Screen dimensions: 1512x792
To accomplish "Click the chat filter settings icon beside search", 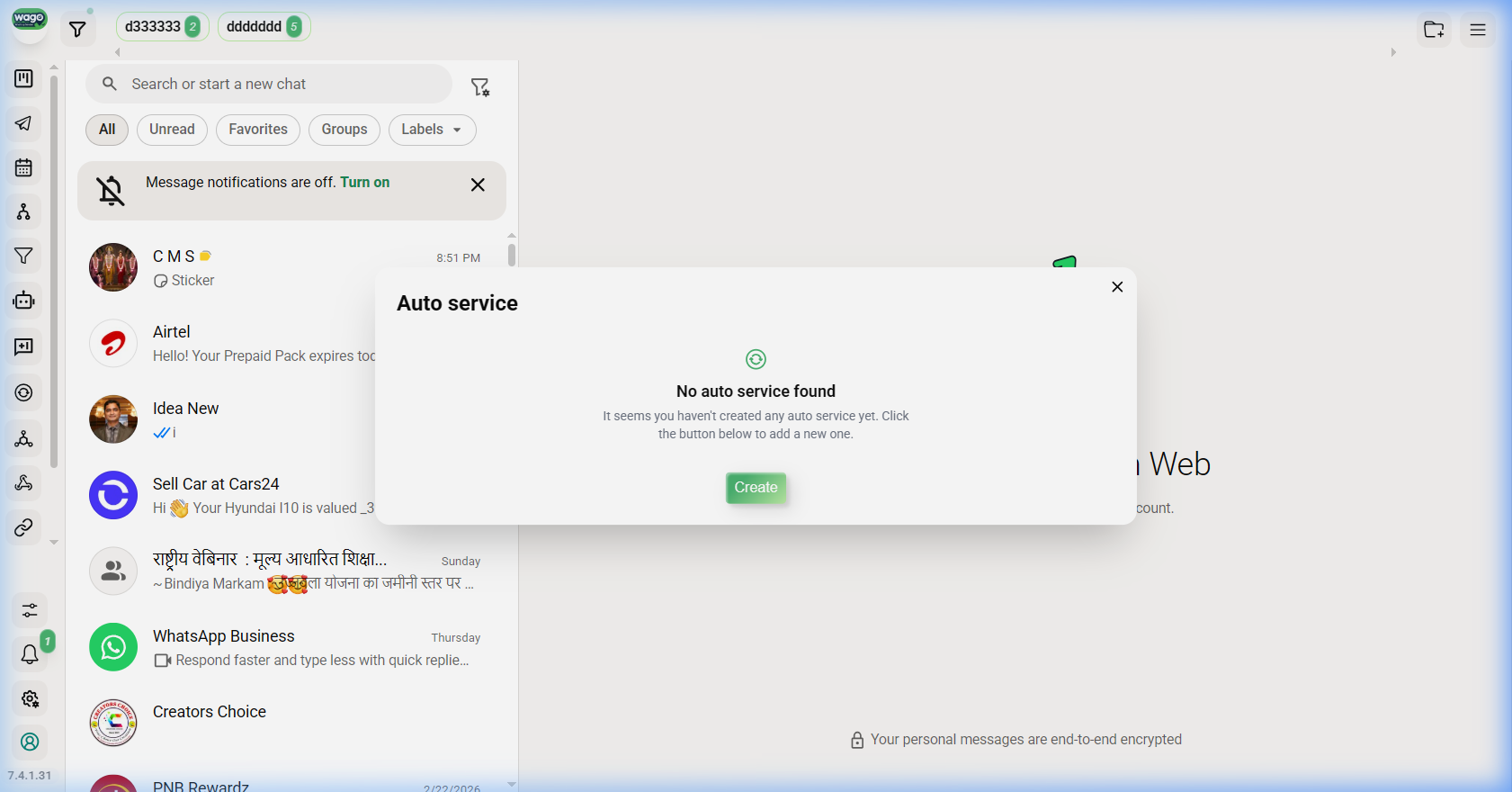I will 480,86.
